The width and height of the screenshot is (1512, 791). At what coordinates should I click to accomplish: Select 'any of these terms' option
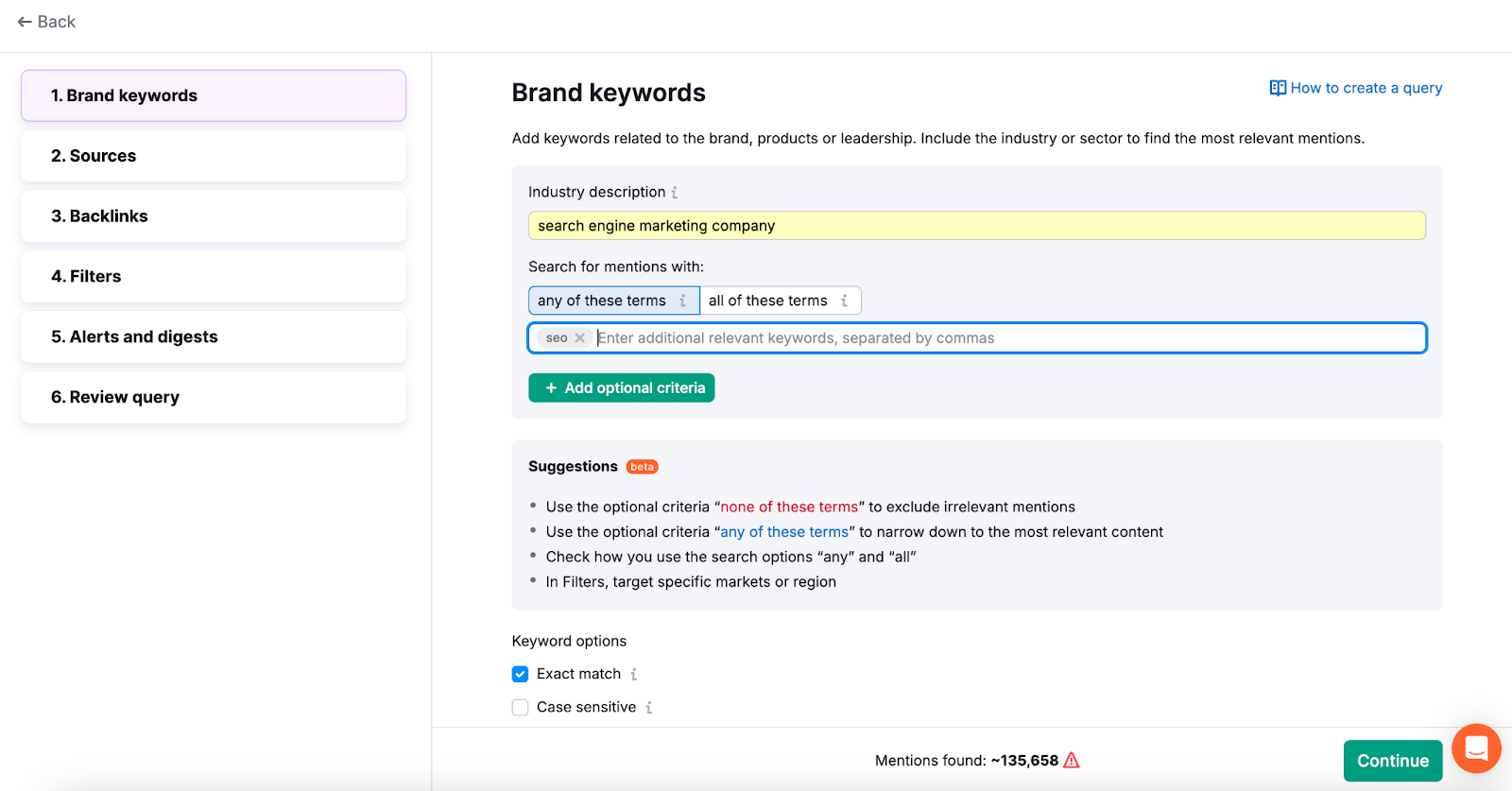(601, 301)
